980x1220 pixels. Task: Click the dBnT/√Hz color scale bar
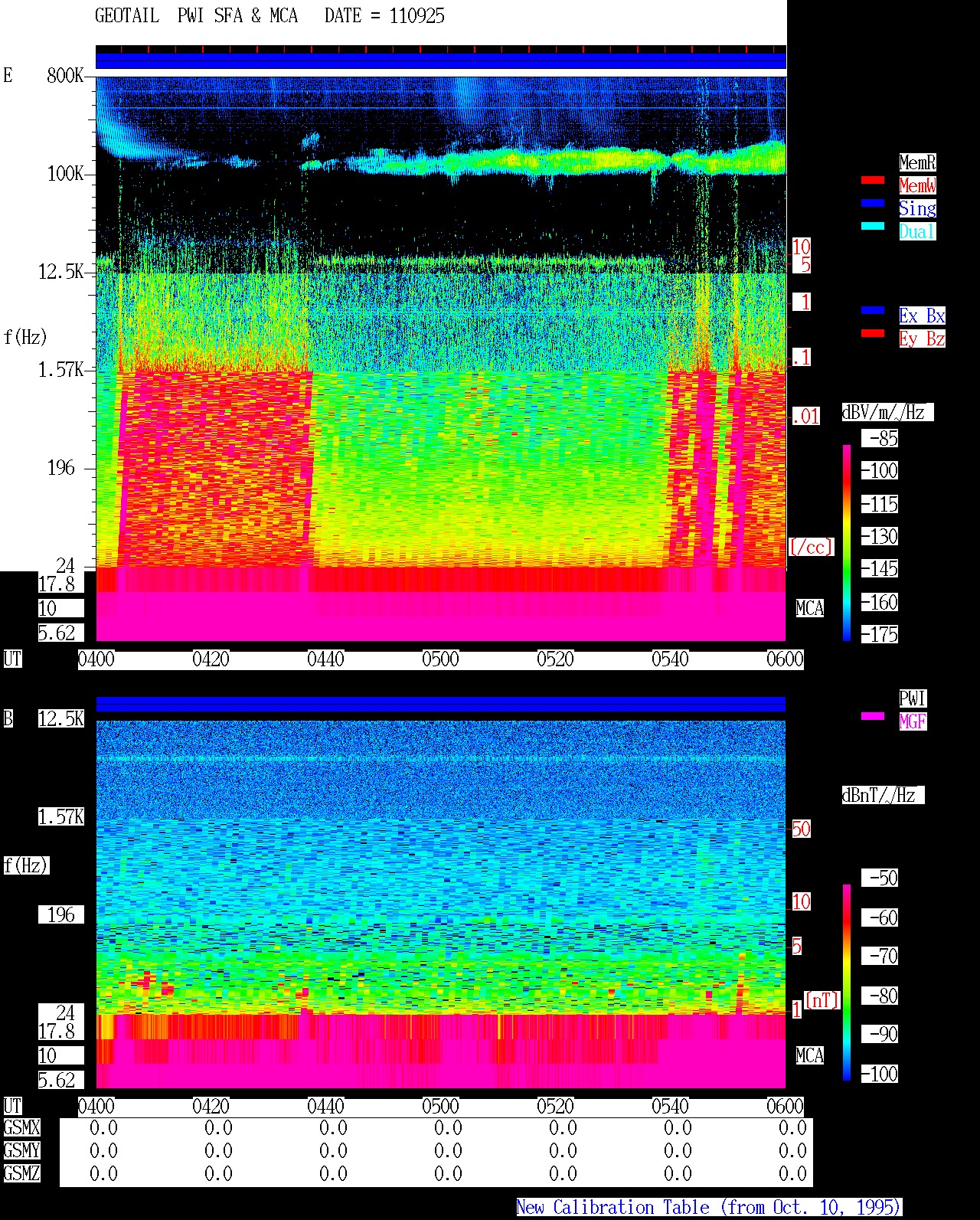(x=847, y=982)
